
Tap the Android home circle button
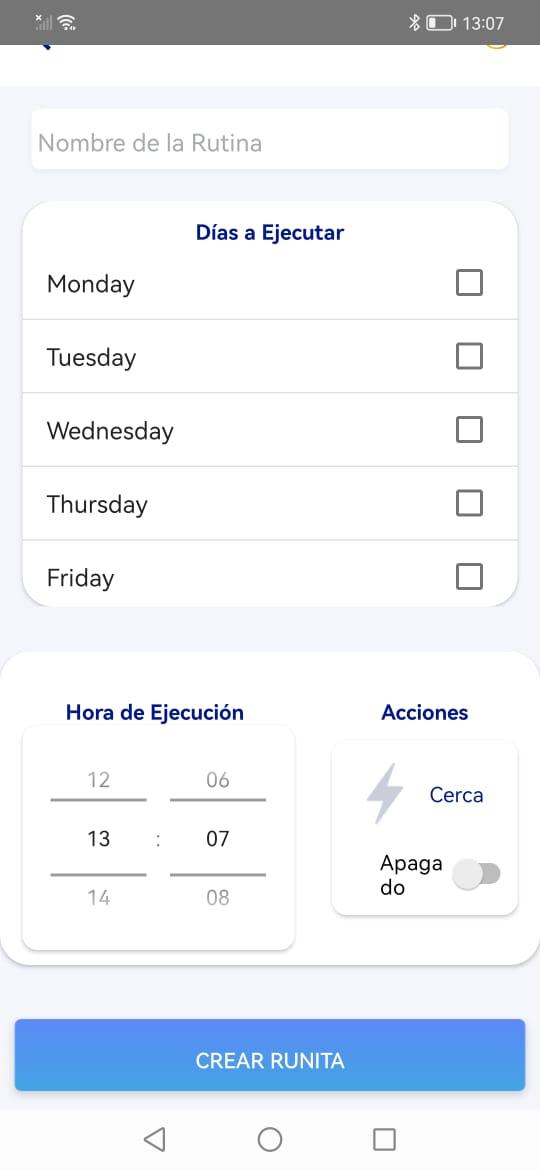pos(270,1139)
